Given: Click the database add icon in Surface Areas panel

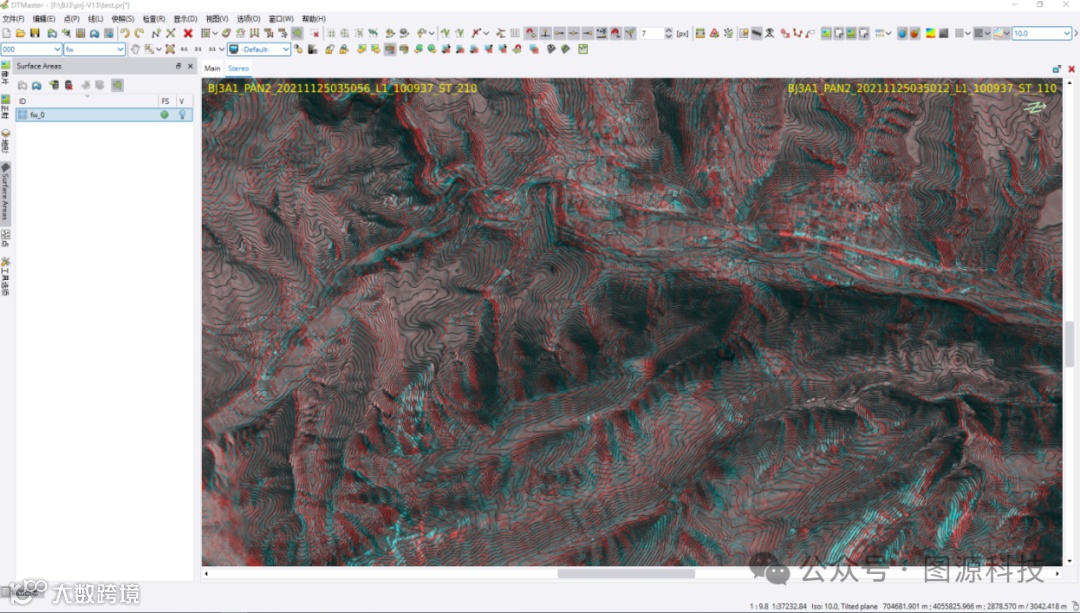Looking at the screenshot, I should click(x=53, y=85).
